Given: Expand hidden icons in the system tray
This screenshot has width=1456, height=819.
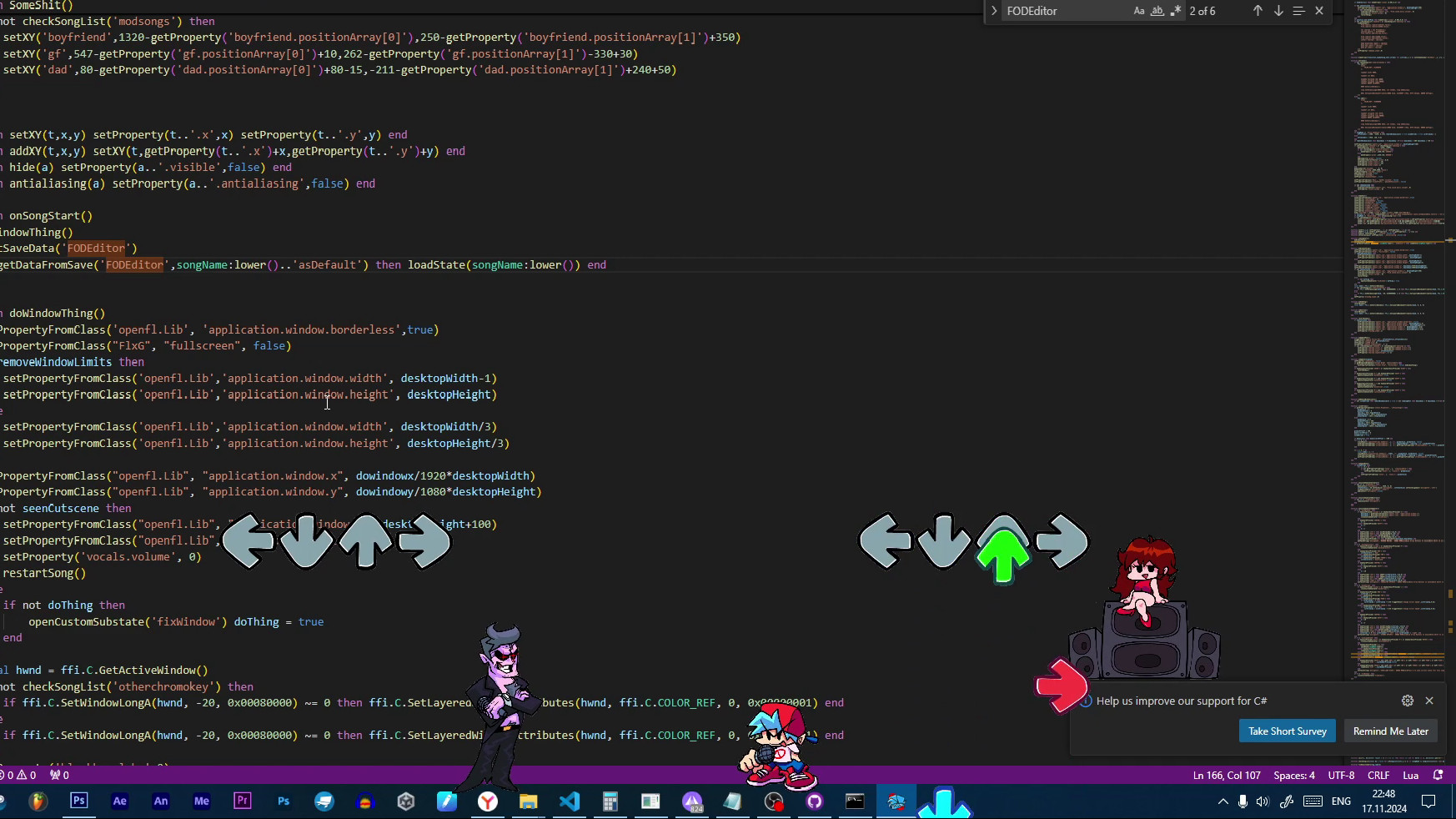Looking at the screenshot, I should (x=1223, y=801).
